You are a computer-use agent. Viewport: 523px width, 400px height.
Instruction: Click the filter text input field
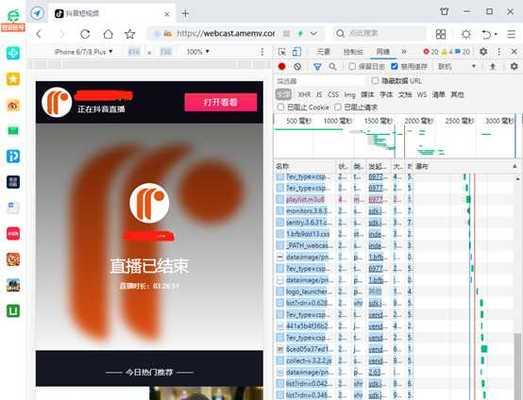[320, 81]
